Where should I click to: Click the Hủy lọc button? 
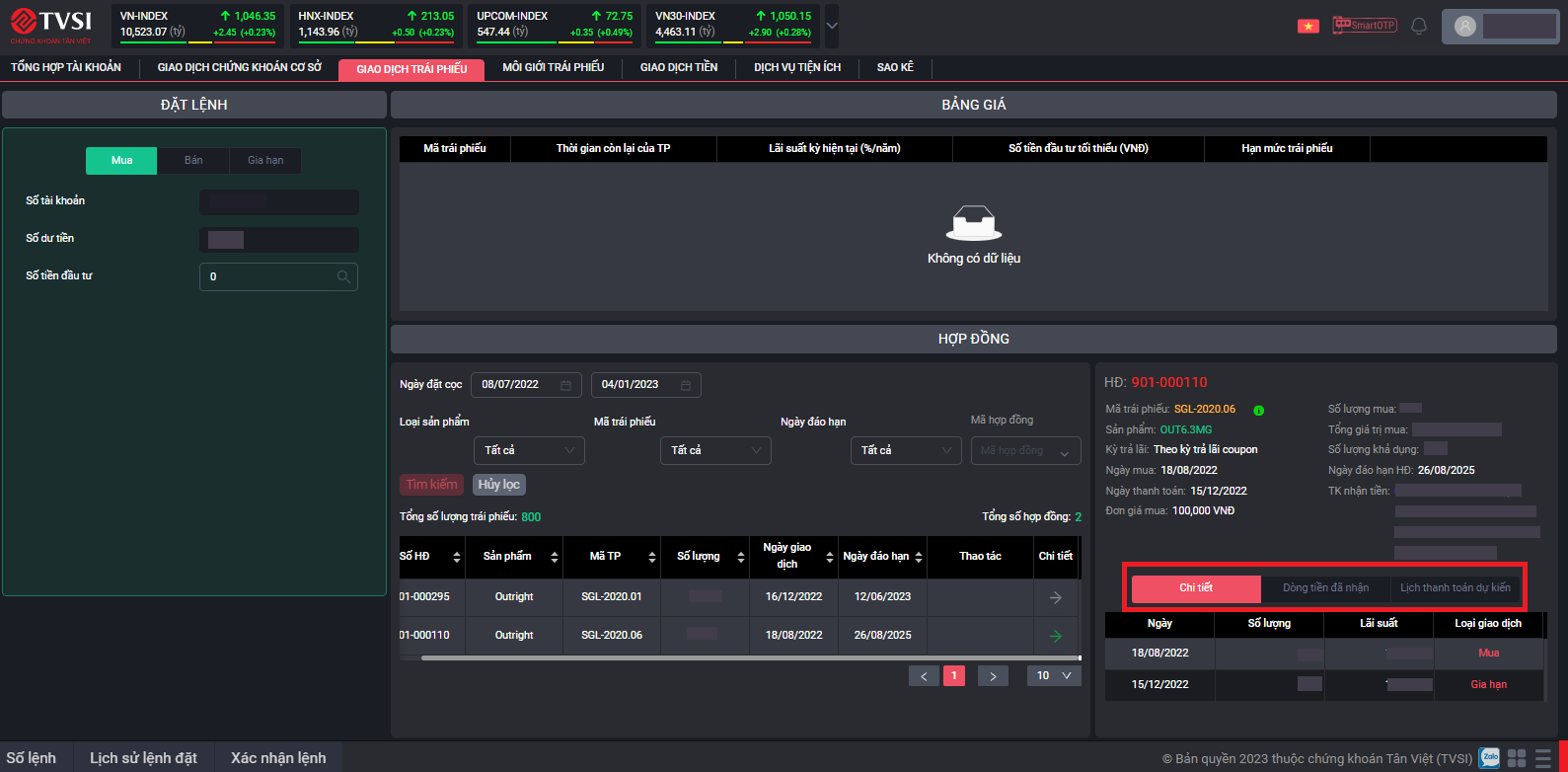click(498, 485)
